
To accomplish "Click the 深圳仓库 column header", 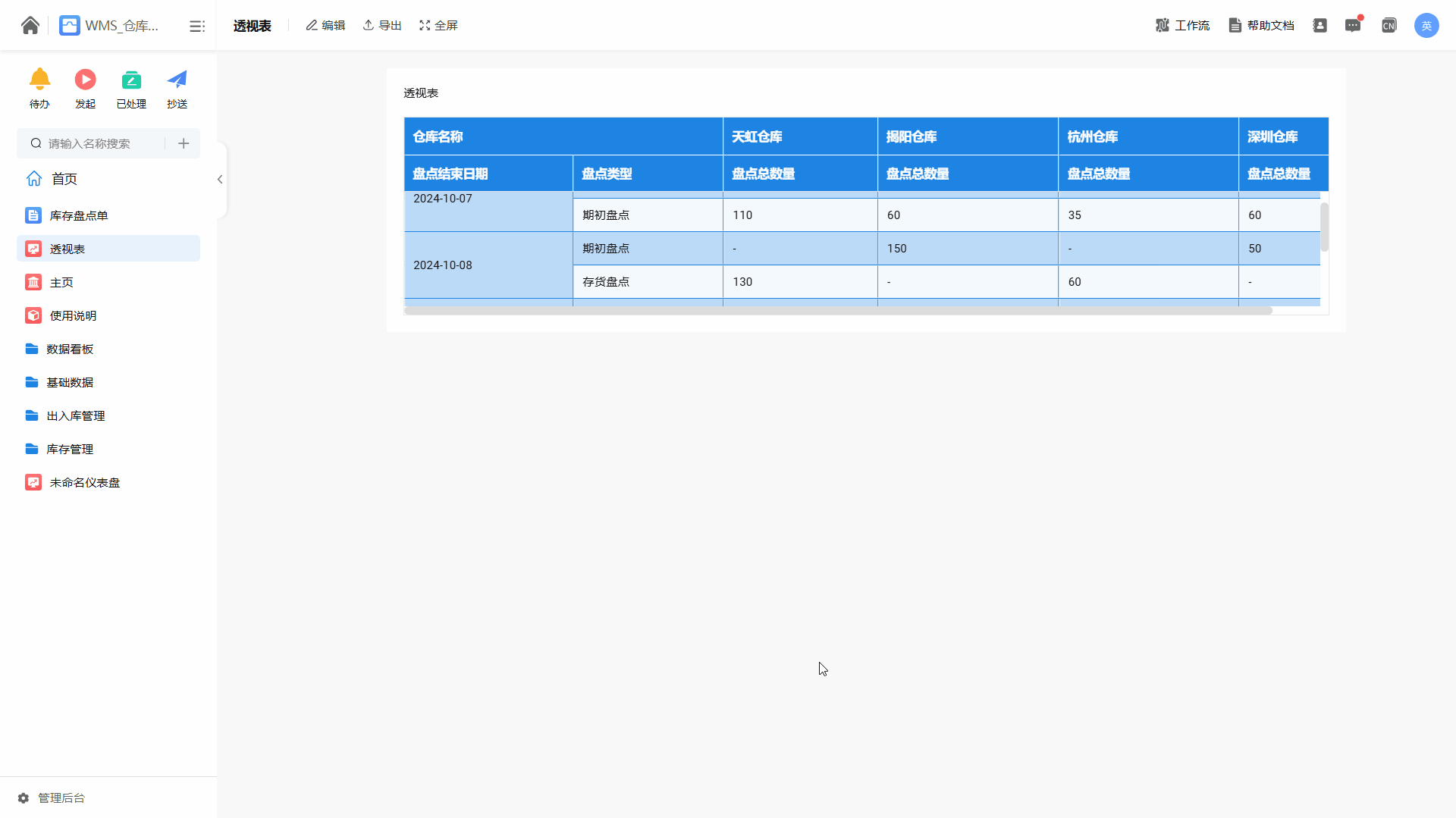I will click(1283, 136).
